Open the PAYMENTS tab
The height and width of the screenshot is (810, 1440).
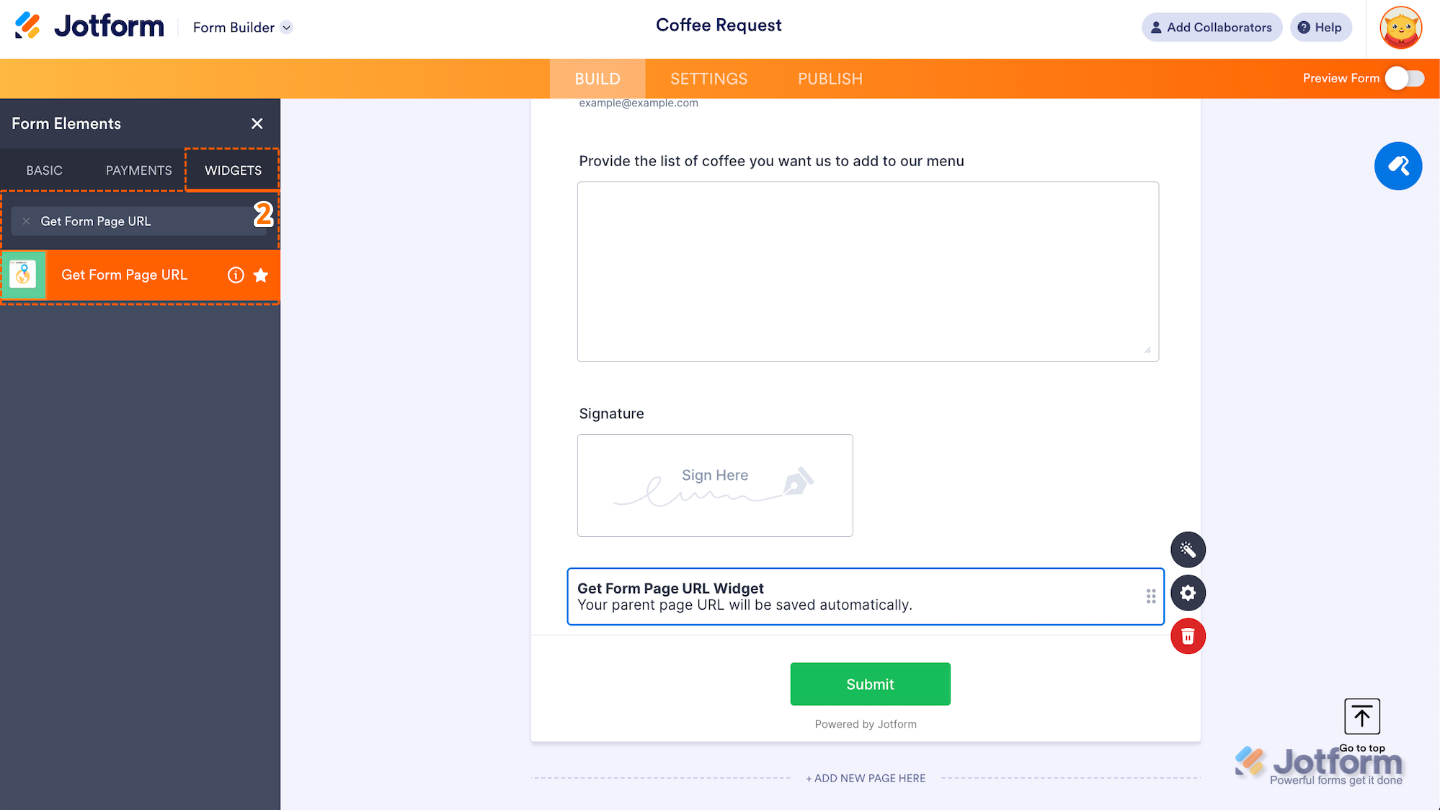137,170
